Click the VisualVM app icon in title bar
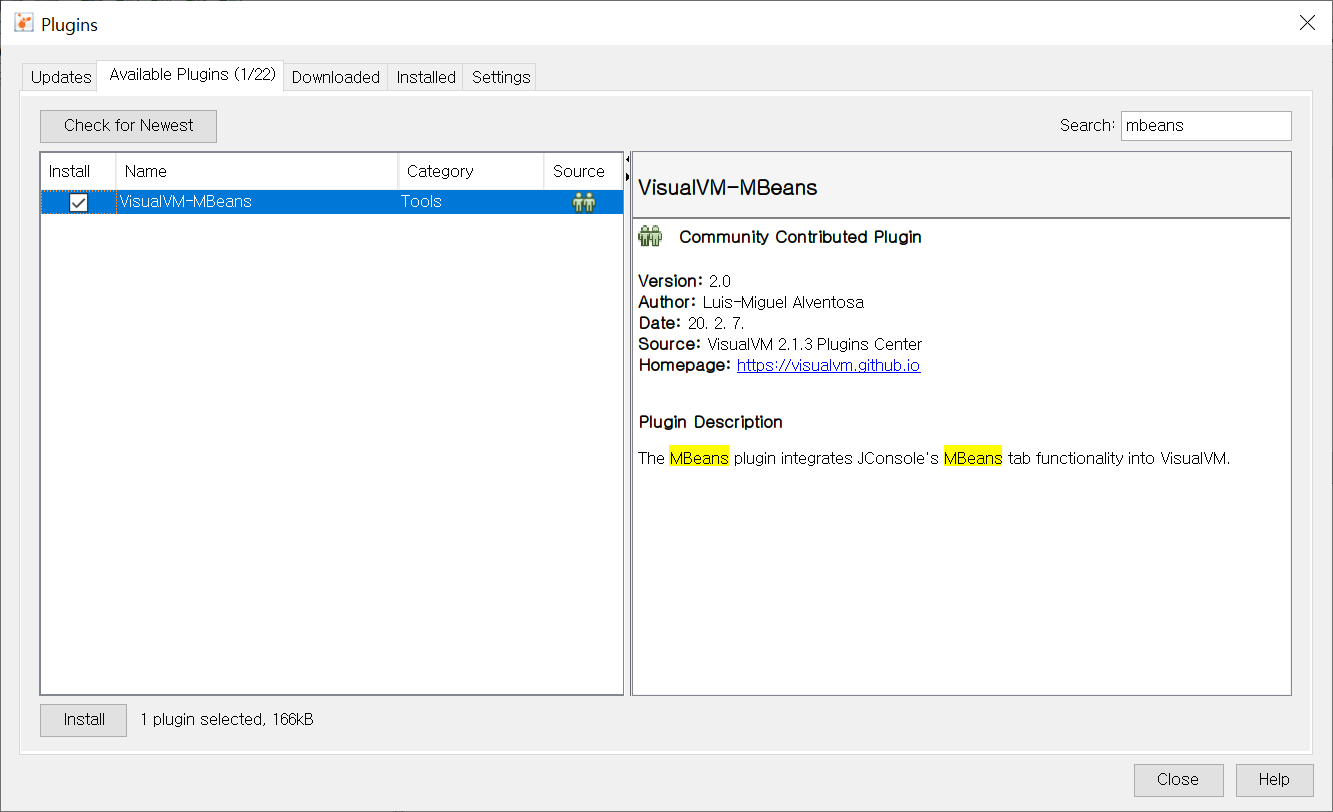Image resolution: width=1333 pixels, height=812 pixels. coord(24,23)
